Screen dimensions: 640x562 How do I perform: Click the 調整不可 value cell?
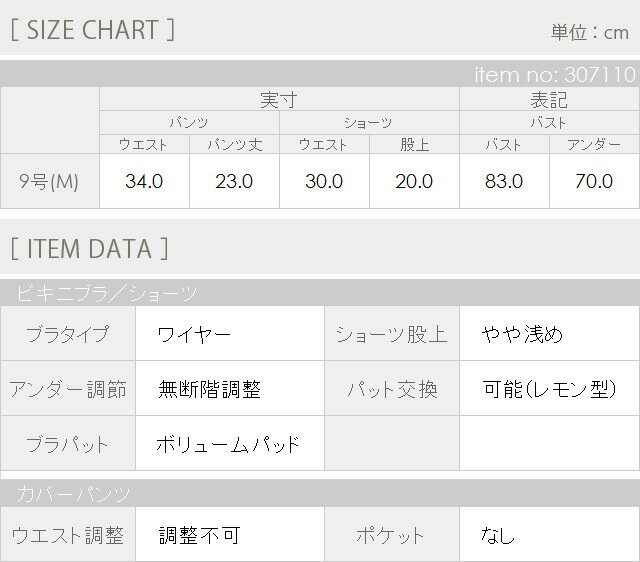pos(229,535)
